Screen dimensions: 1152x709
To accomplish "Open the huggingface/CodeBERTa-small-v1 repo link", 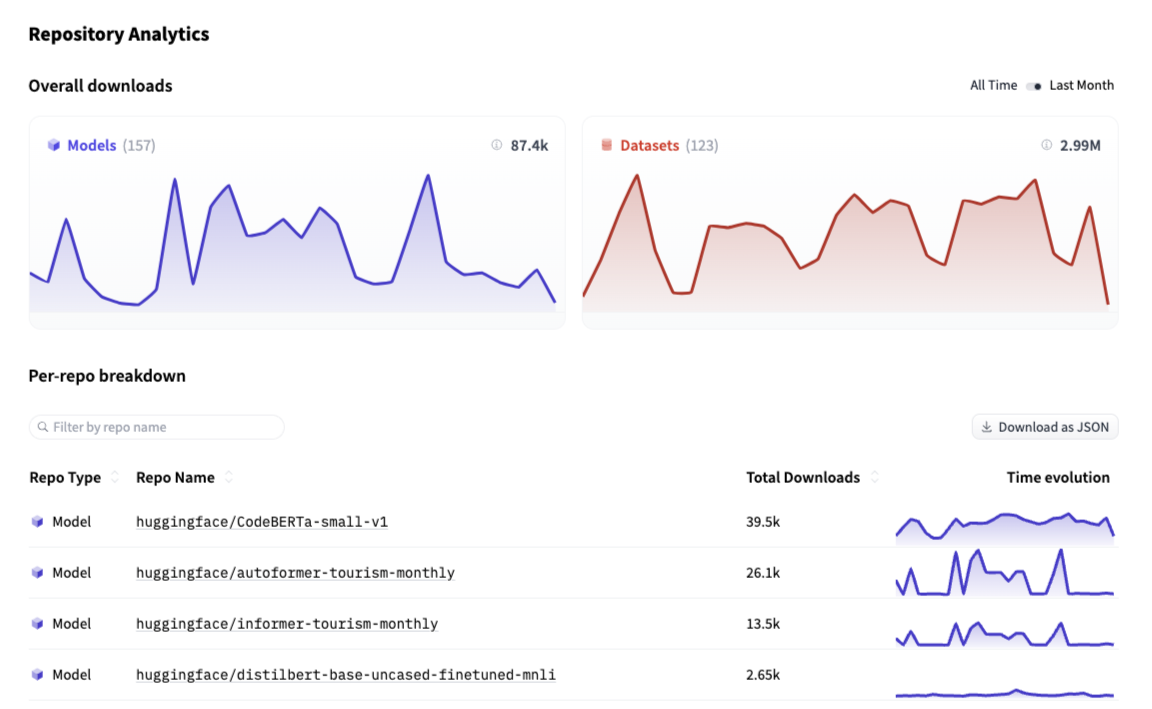I will 262,521.
